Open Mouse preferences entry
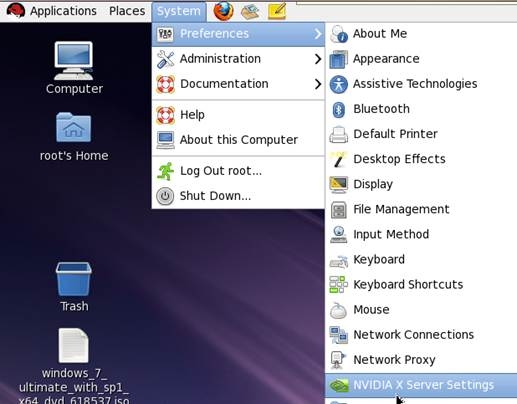 tap(421, 310)
